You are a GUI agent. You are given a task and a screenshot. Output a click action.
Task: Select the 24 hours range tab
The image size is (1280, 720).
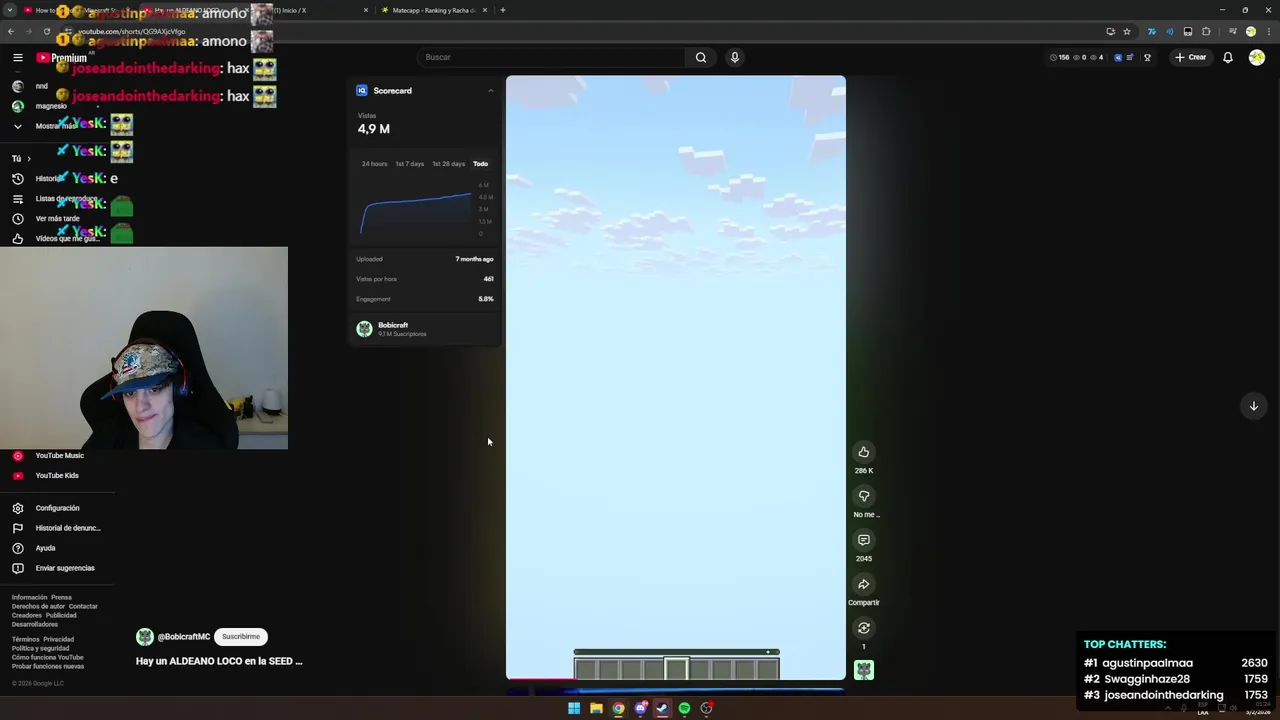click(x=374, y=164)
